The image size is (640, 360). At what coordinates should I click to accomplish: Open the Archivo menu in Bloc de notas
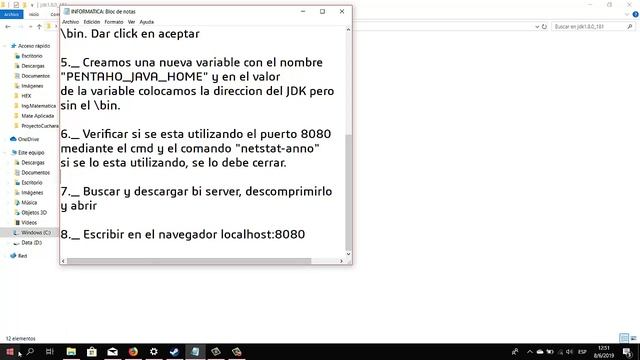pyautogui.click(x=70, y=22)
